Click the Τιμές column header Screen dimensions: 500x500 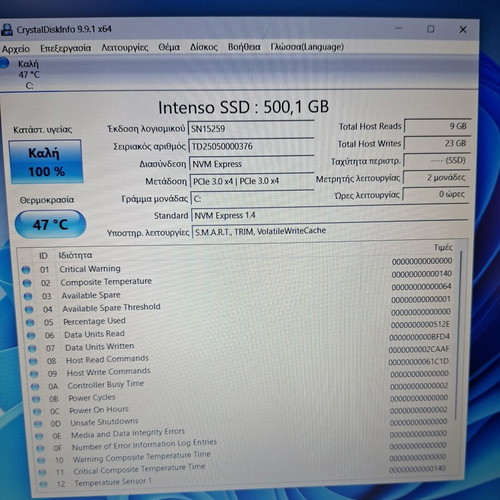coord(443,247)
